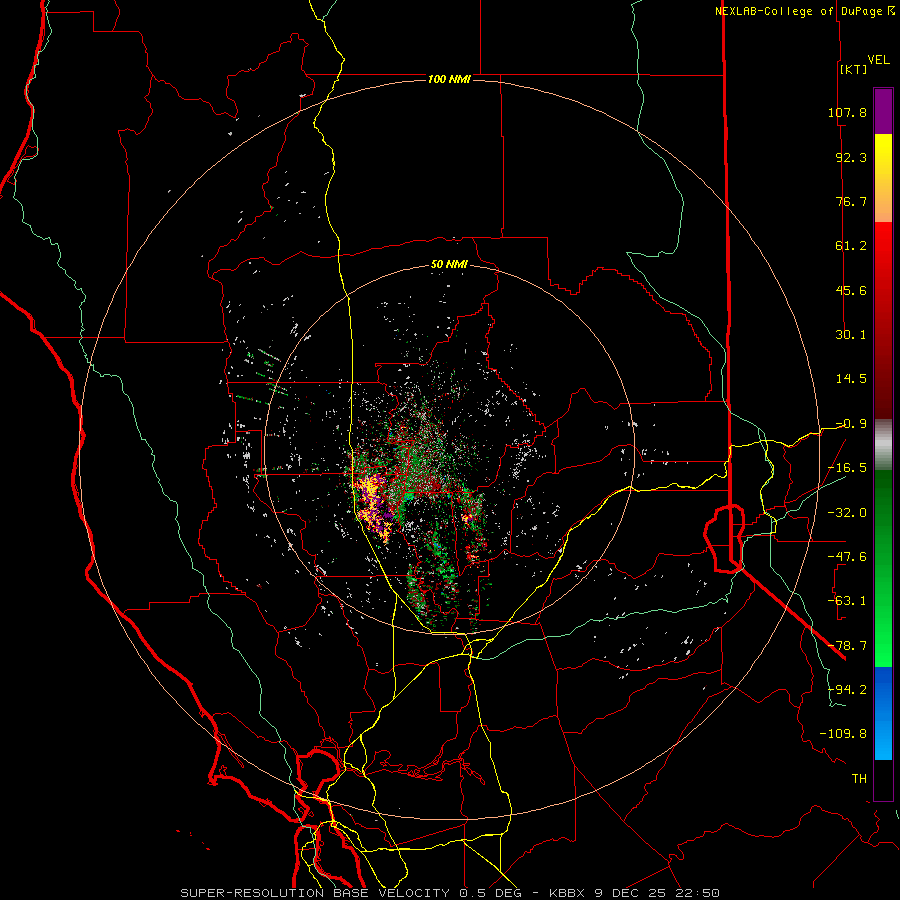The height and width of the screenshot is (900, 900).
Task: Click the Super-Resolution Base Velocity caption text
Action: 449,893
